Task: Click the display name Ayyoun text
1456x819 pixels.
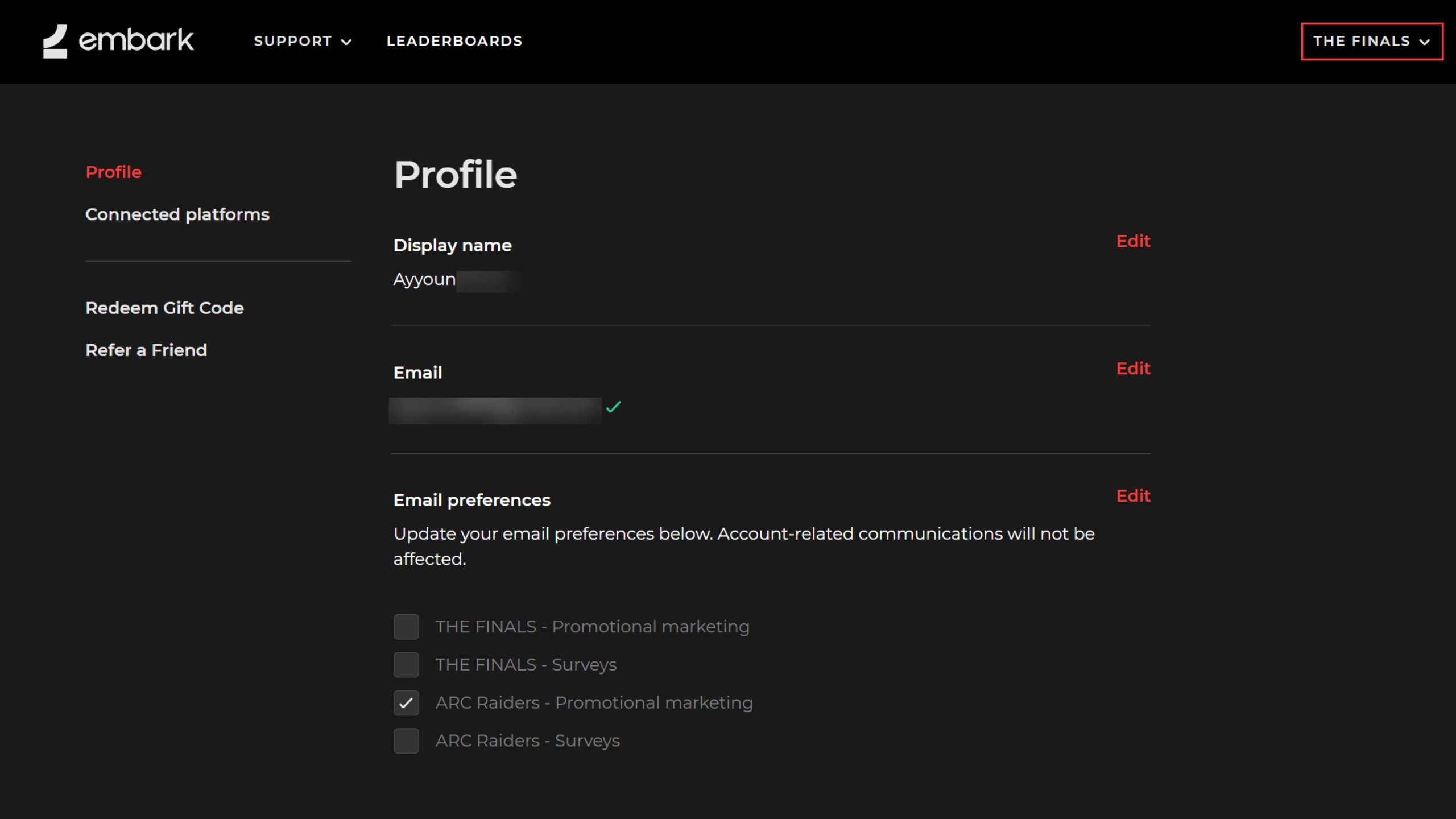Action: click(424, 279)
